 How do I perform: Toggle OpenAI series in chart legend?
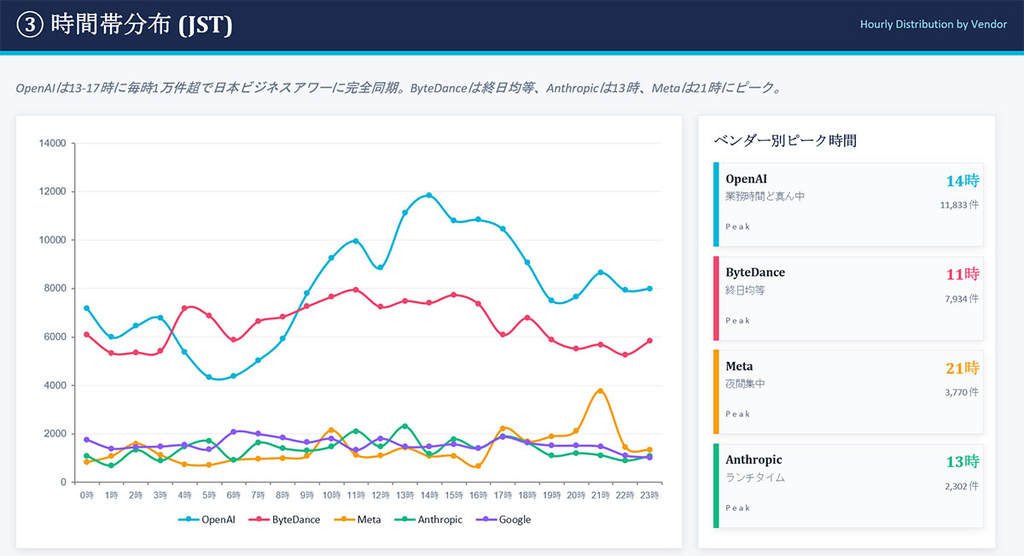tap(206, 519)
